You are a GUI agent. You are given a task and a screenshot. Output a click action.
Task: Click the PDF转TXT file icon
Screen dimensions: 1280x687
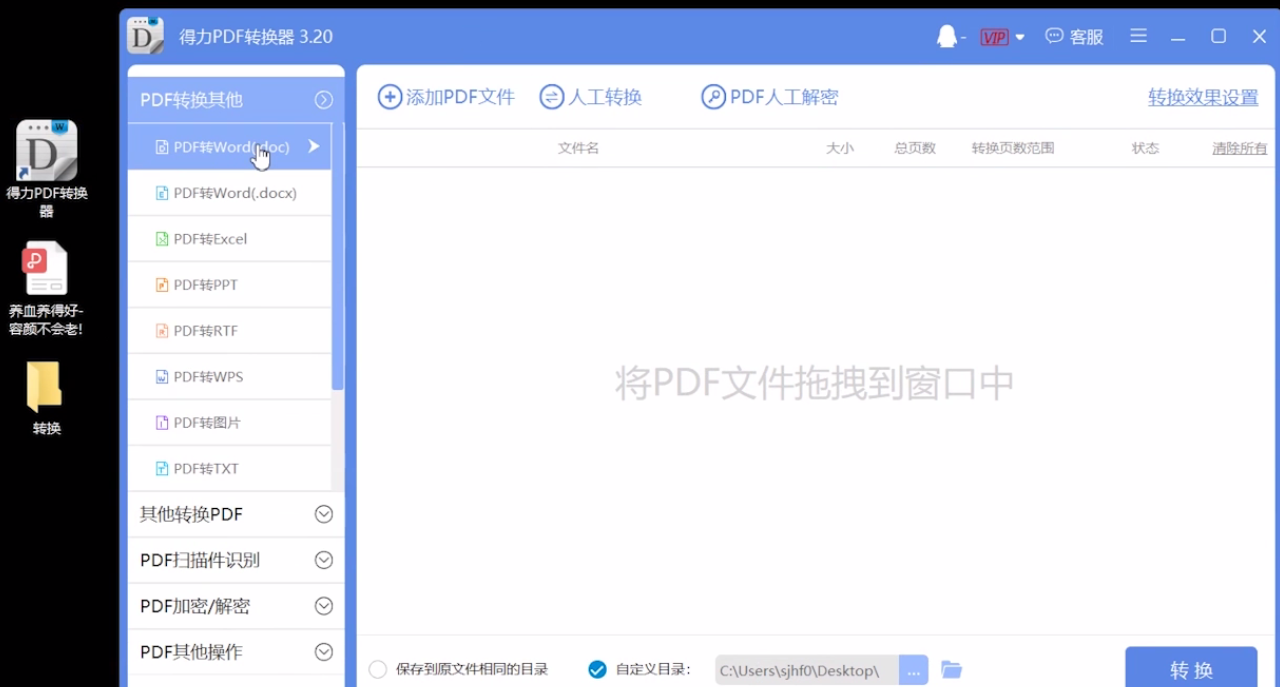coord(162,469)
